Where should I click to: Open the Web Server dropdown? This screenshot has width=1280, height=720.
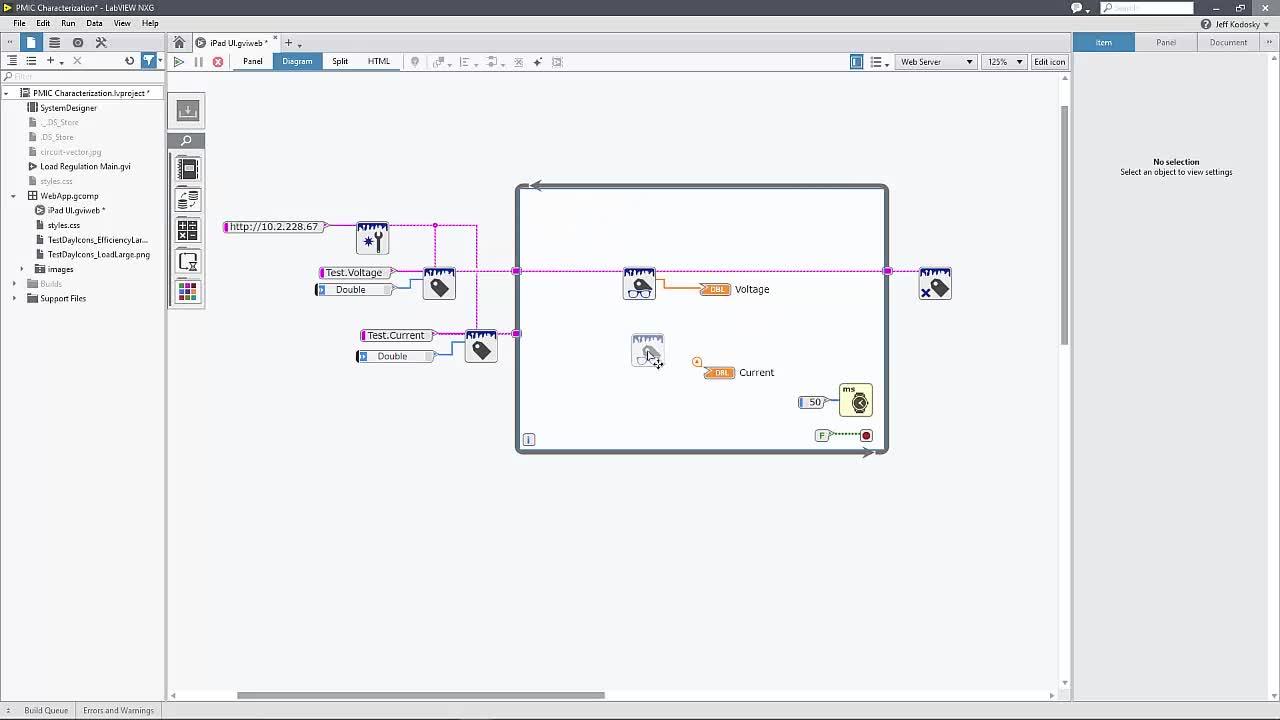pyautogui.click(x=933, y=61)
